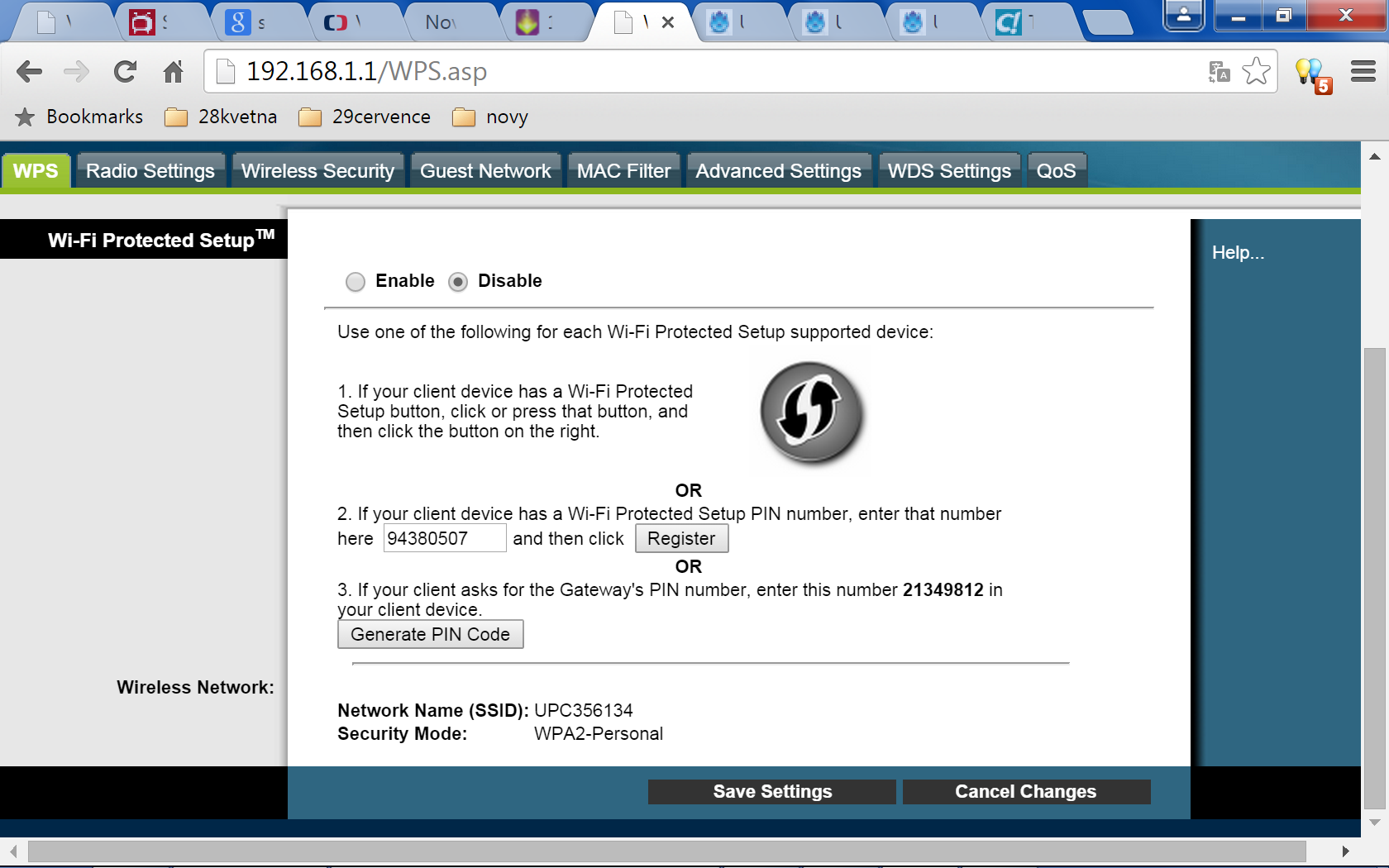
Task: Open the 29cervence bookmarks folder
Action: 365,117
